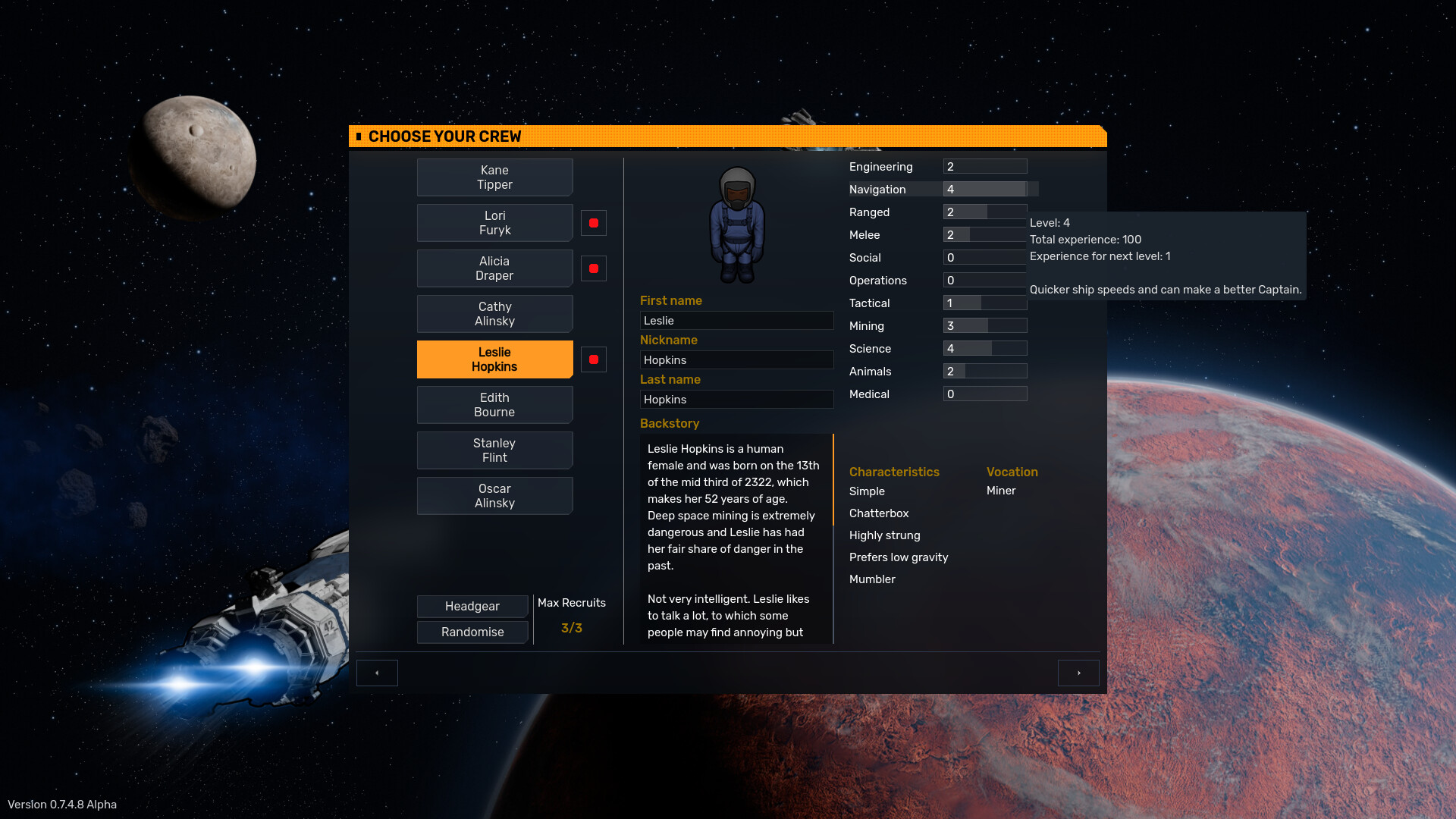Click the Nickname input field
The image size is (1456, 819).
tap(736, 359)
